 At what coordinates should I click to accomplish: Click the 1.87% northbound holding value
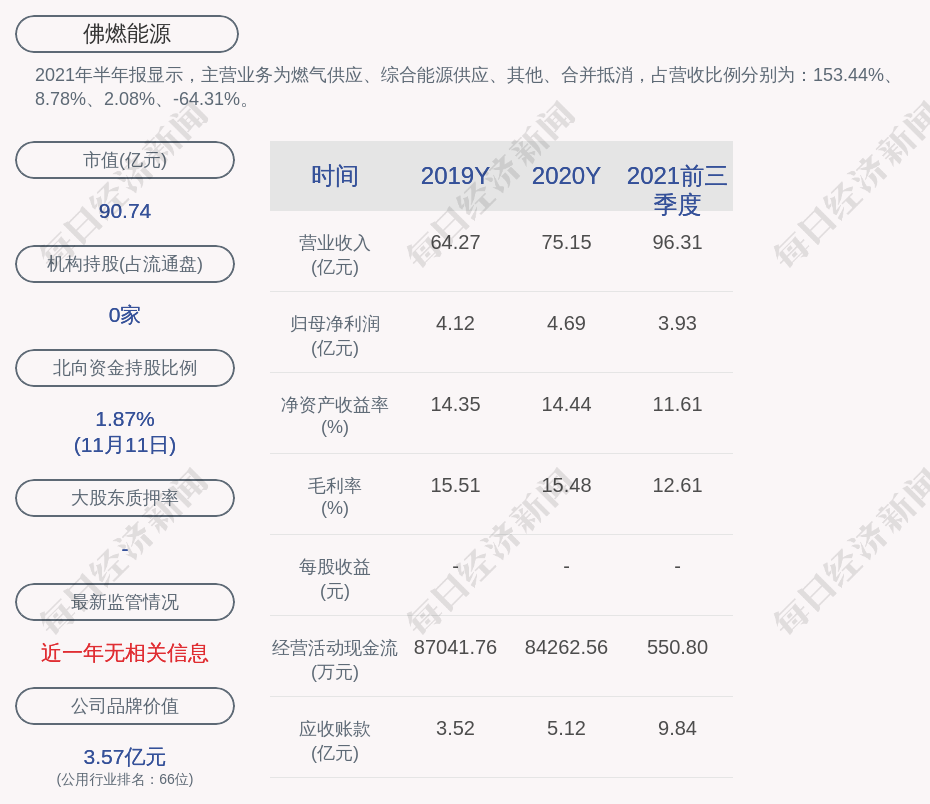(125, 419)
